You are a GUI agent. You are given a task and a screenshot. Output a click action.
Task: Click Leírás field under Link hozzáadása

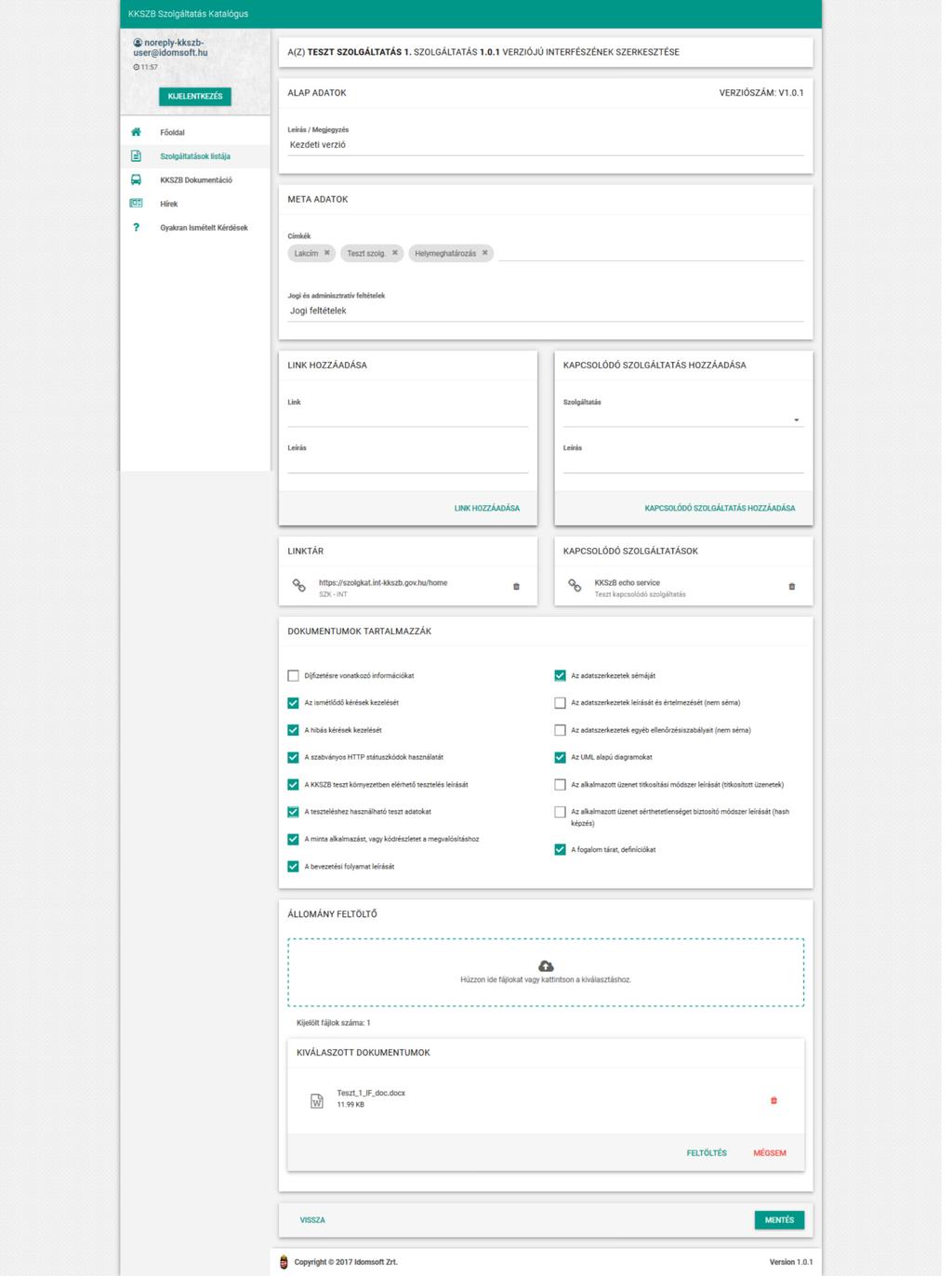click(408, 464)
